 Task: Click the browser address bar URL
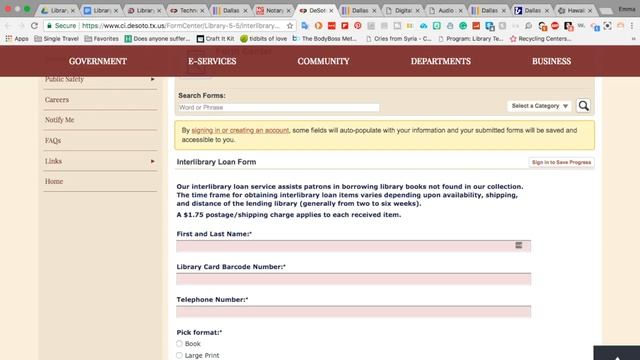click(x=181, y=26)
